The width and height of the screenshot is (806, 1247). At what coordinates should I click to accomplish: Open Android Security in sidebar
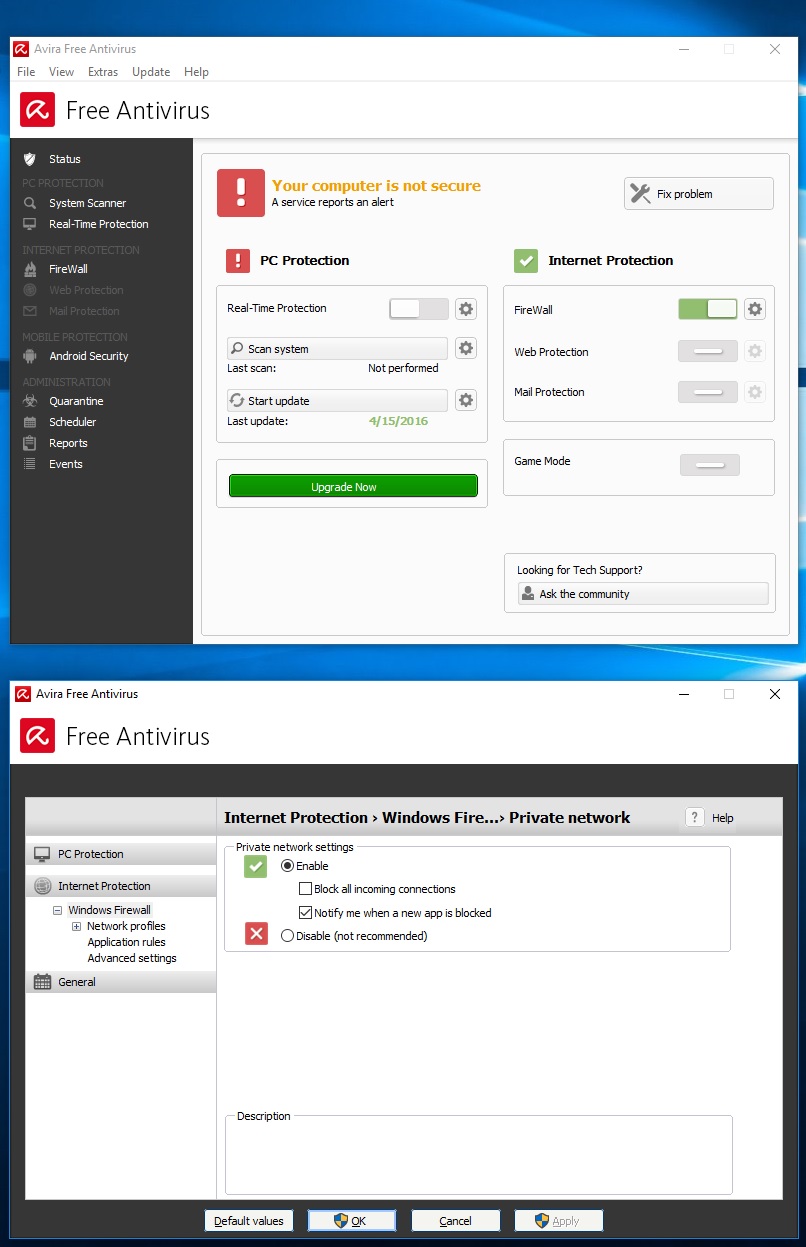(x=88, y=356)
